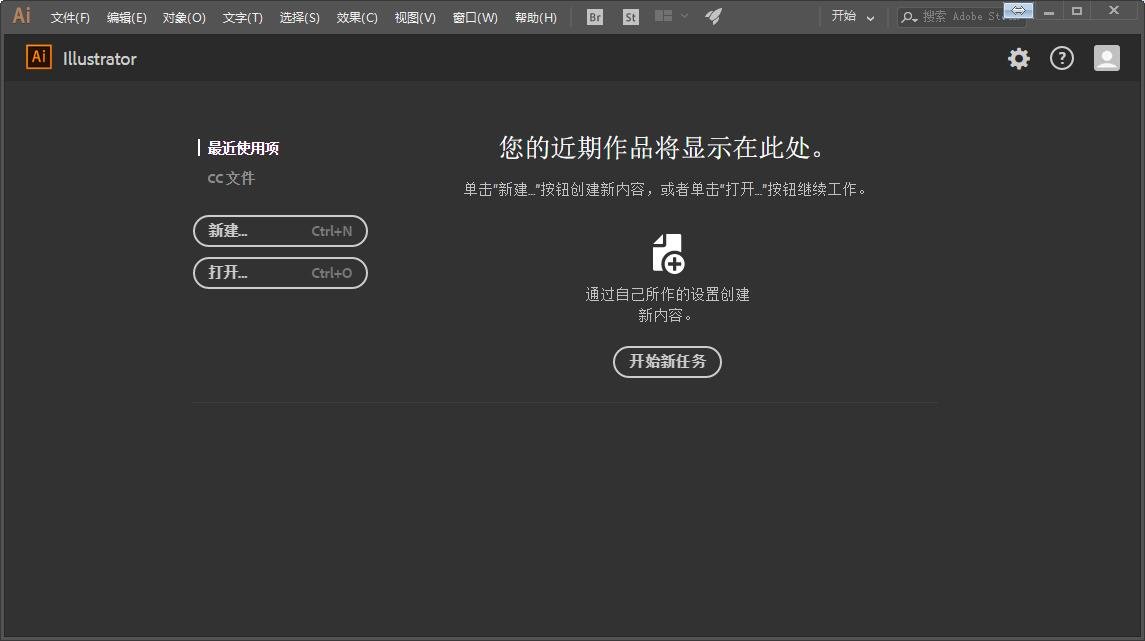The height and width of the screenshot is (641, 1145).
Task: Open the 文字(T) menu
Action: [242, 18]
